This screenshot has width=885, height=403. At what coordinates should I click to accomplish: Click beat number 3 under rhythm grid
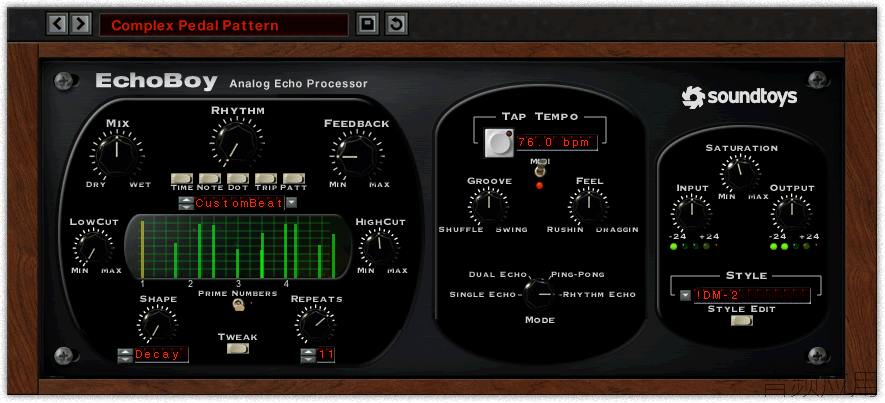click(x=238, y=284)
